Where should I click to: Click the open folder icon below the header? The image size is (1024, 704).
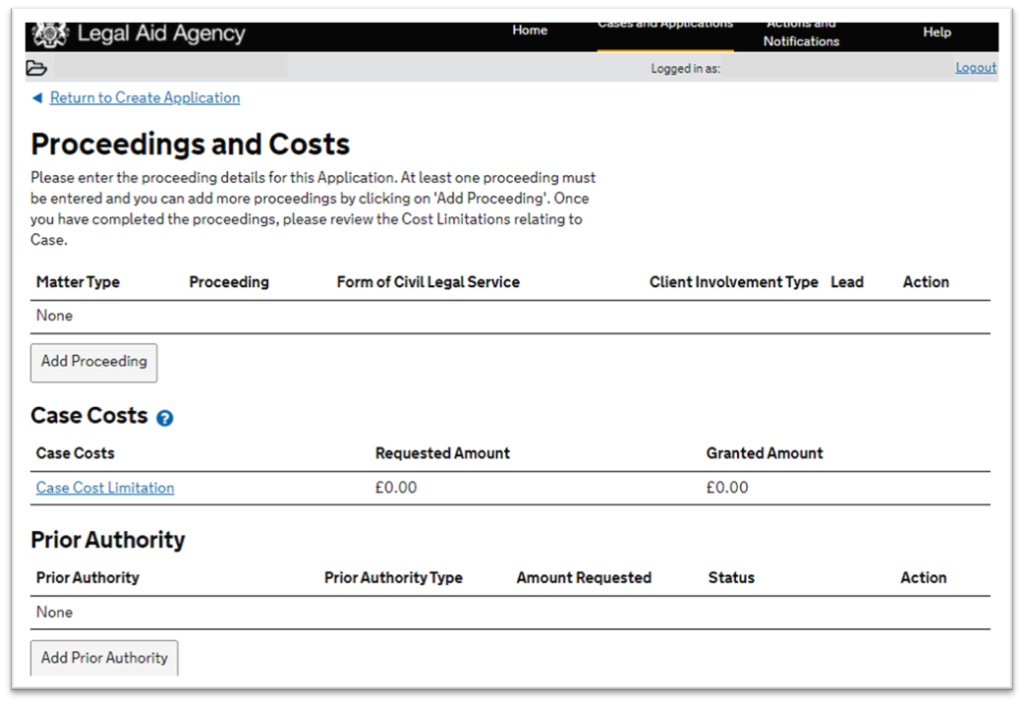click(37, 68)
